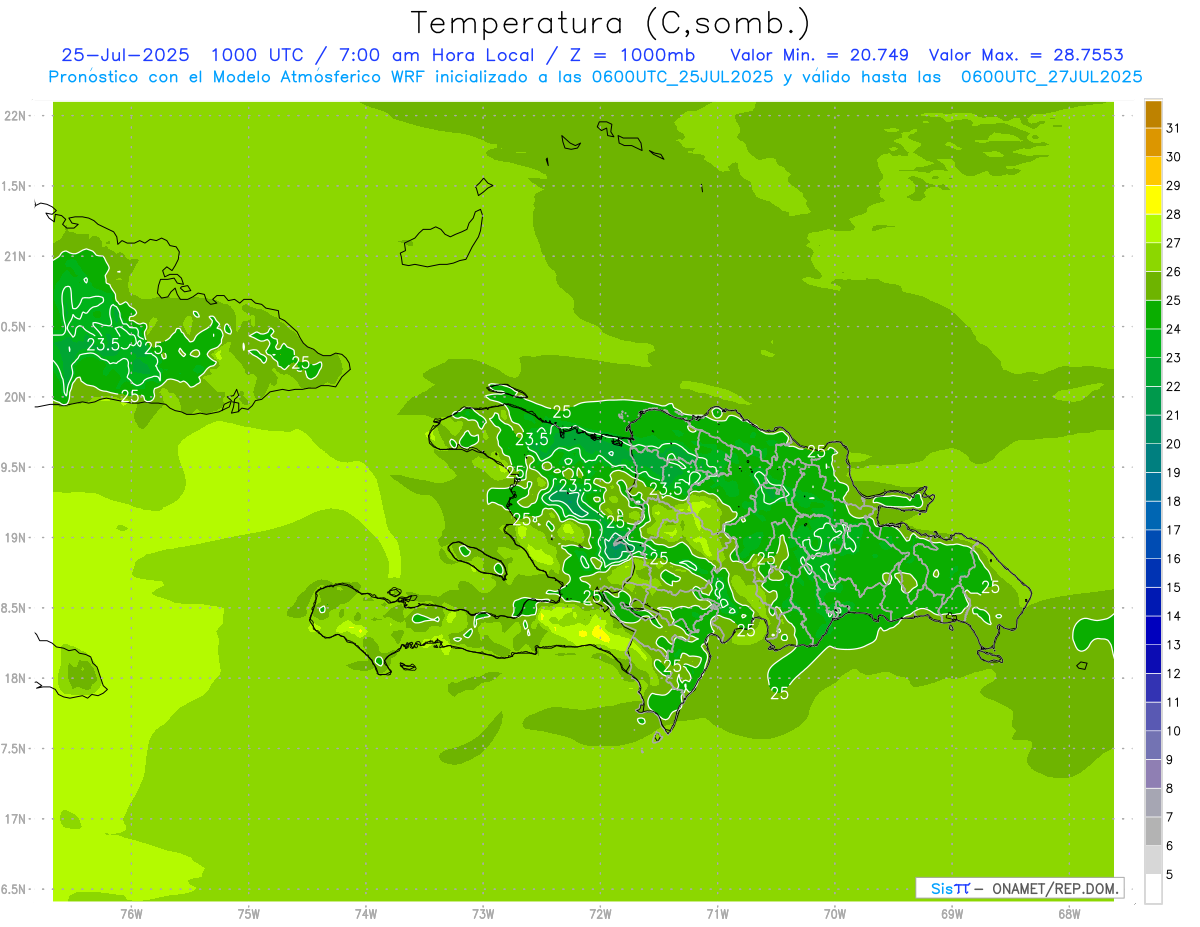Click the "Valor Min. = 20.749" readout
The height and width of the screenshot is (927, 1200).
(x=820, y=55)
